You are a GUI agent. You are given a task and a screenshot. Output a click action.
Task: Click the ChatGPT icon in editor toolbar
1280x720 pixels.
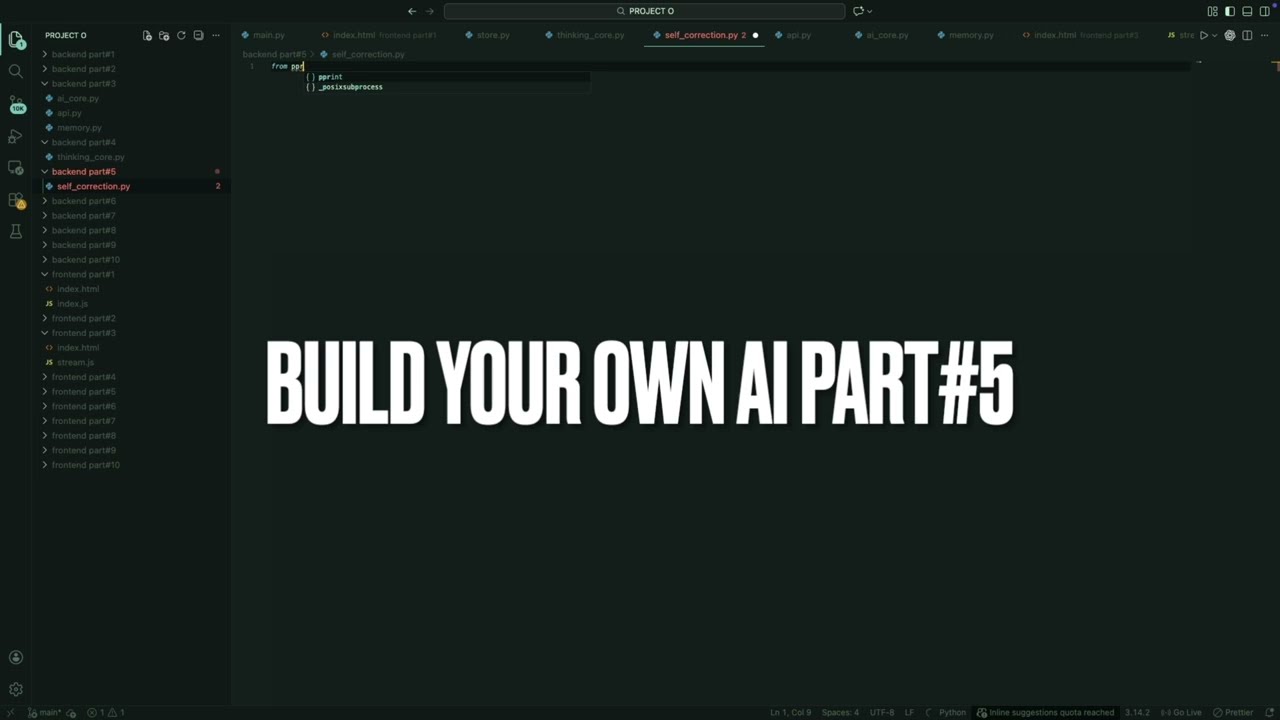pos(1230,35)
